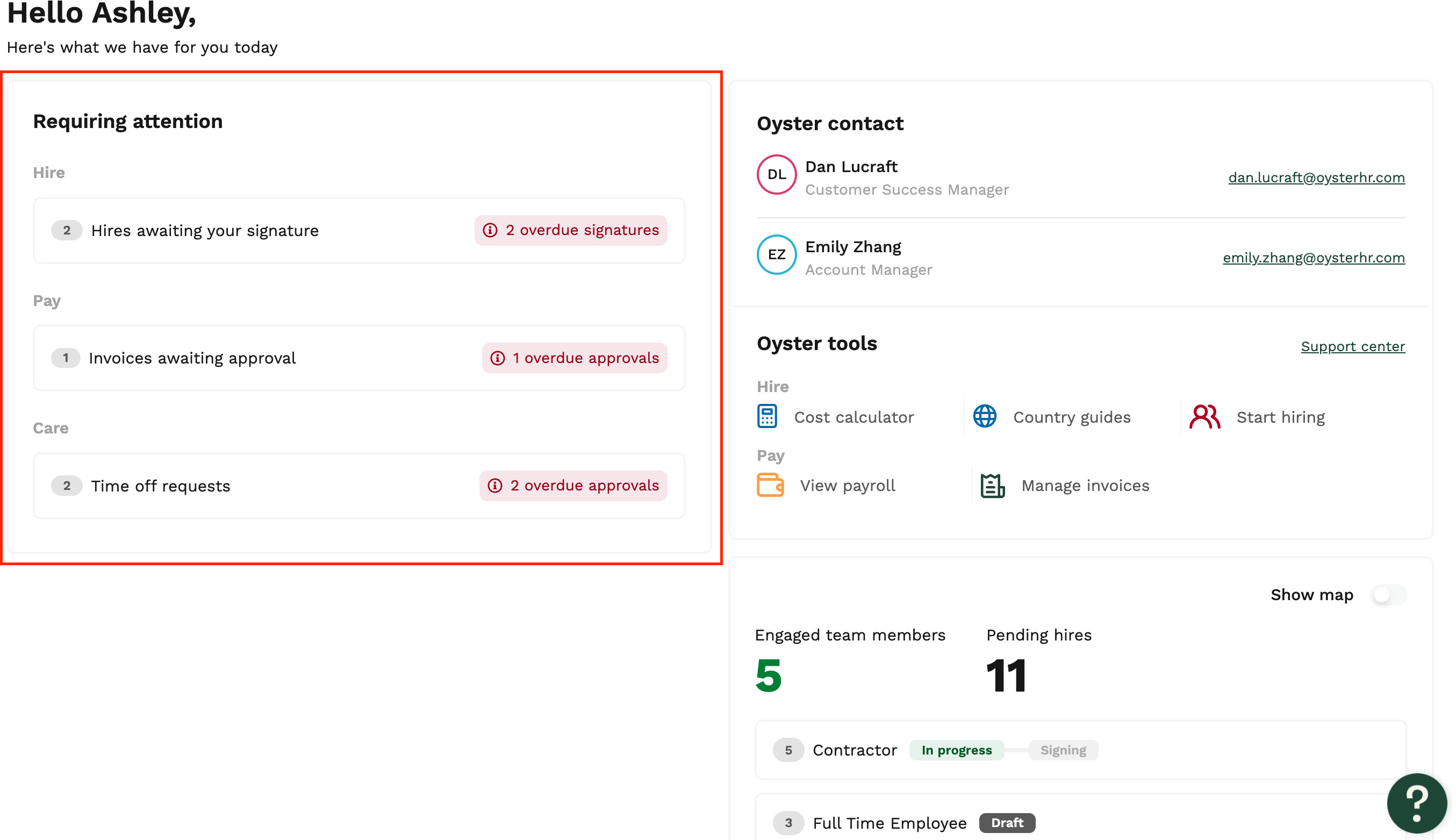Open the Contractor pending hires row

tap(1081, 750)
